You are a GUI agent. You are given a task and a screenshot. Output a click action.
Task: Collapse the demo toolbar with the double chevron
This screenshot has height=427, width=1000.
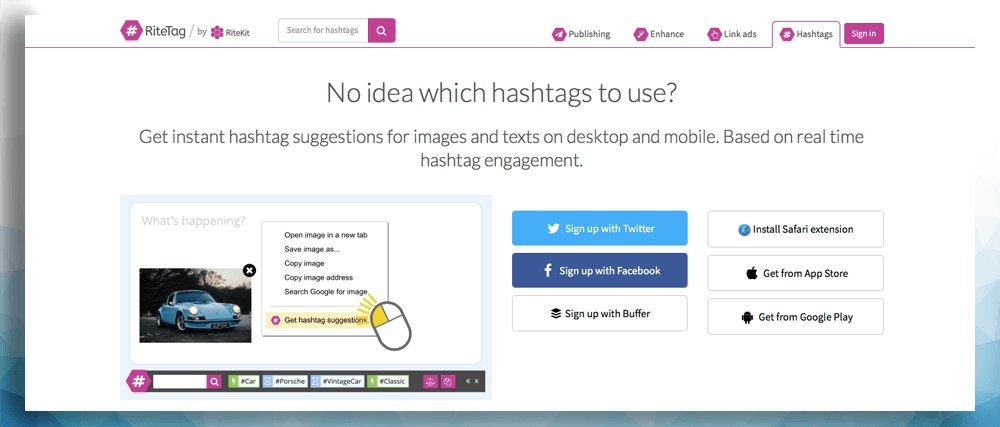(x=467, y=381)
